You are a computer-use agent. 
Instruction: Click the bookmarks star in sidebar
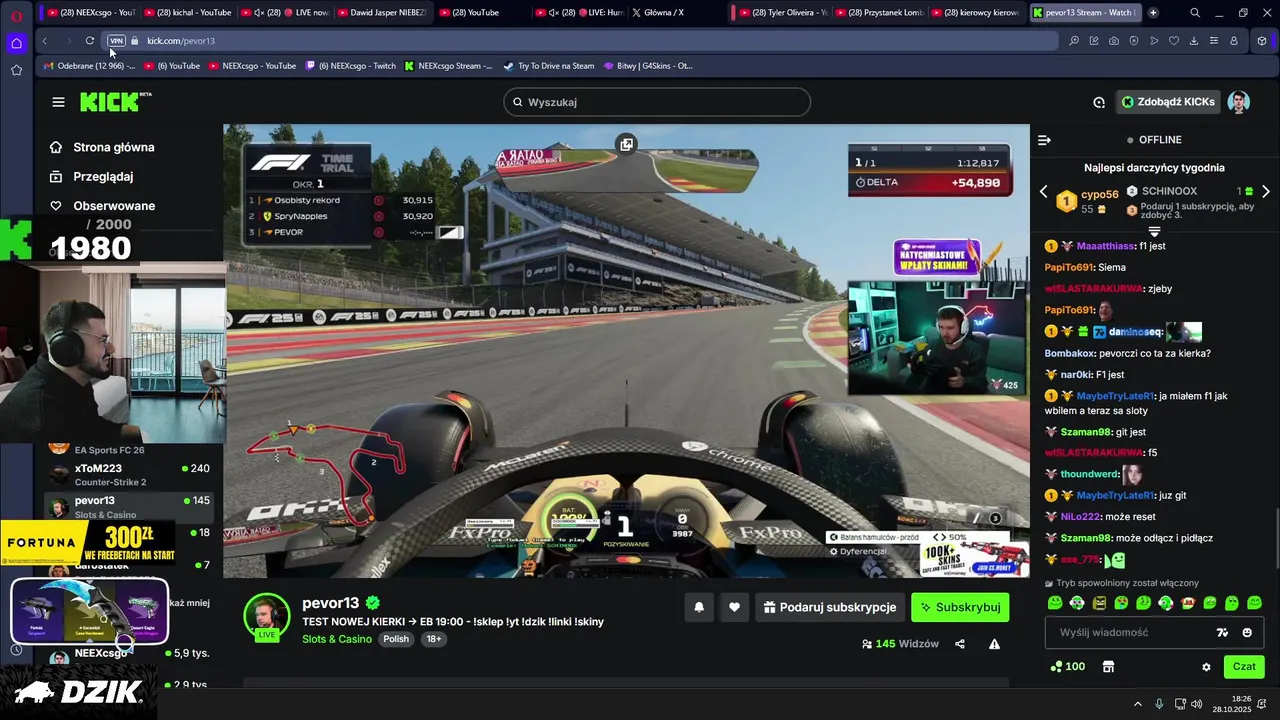tap(16, 70)
